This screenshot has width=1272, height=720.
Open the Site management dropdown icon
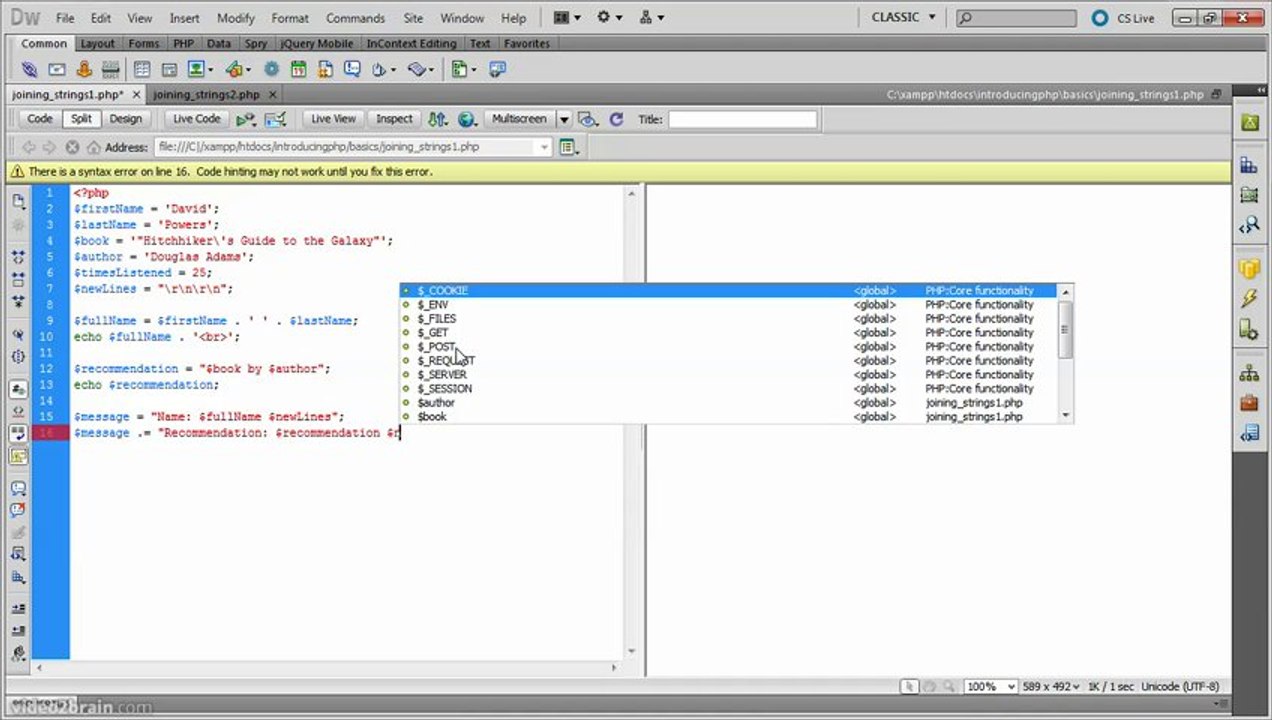(x=651, y=18)
